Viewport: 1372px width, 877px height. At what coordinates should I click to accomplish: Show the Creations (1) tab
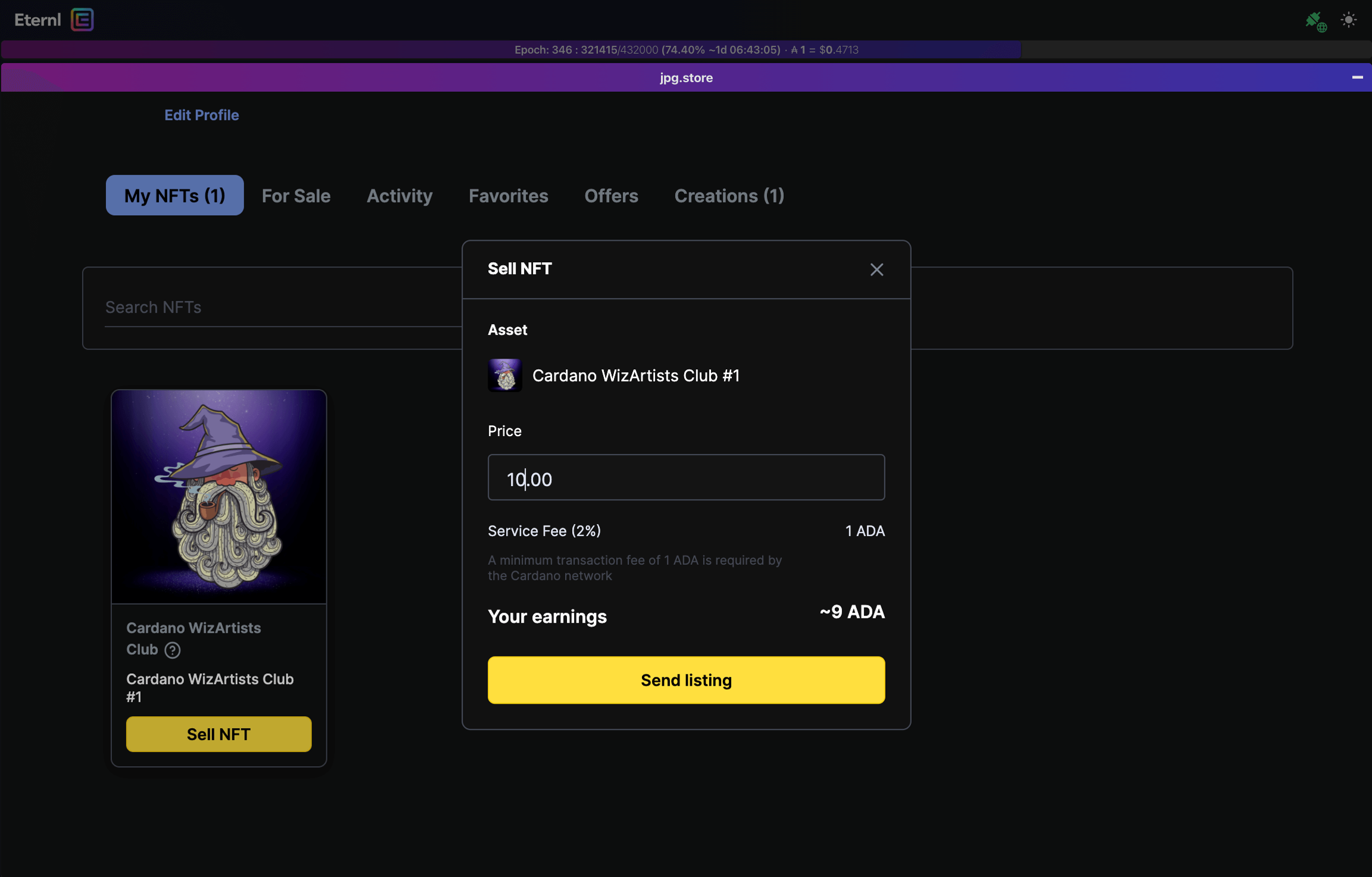729,195
